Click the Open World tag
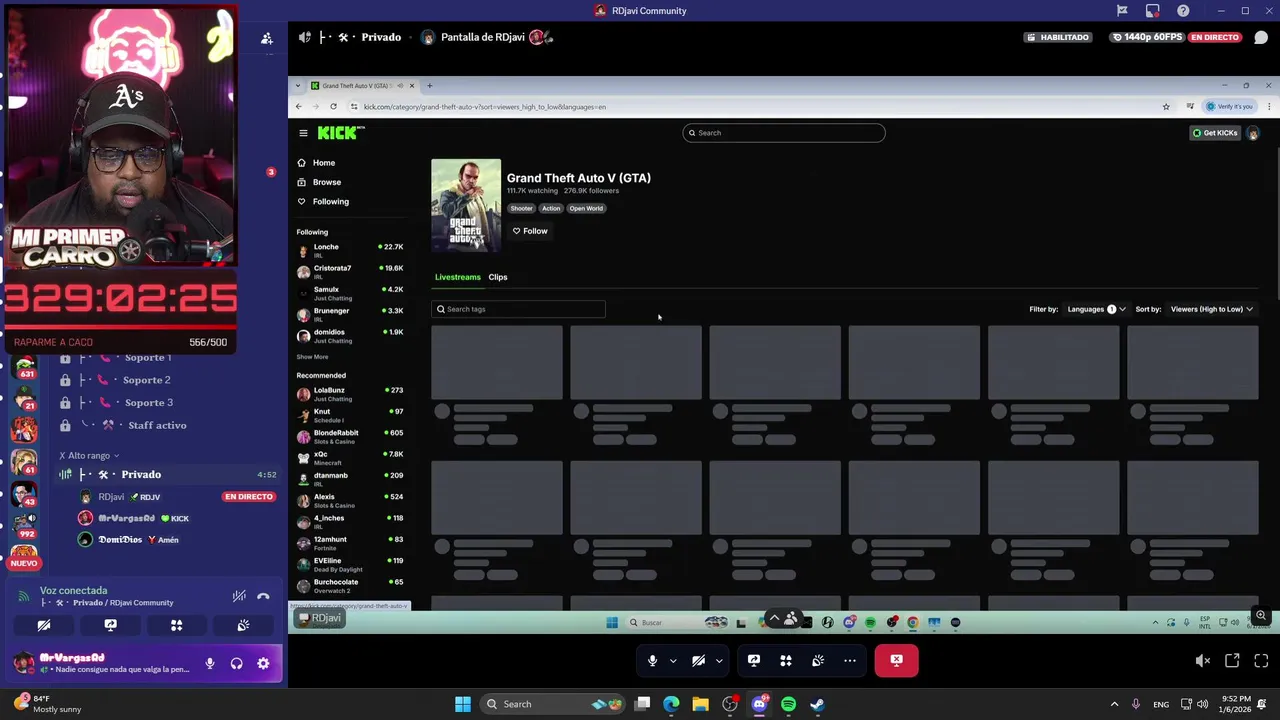Image resolution: width=1280 pixels, height=720 pixels. pyautogui.click(x=586, y=208)
